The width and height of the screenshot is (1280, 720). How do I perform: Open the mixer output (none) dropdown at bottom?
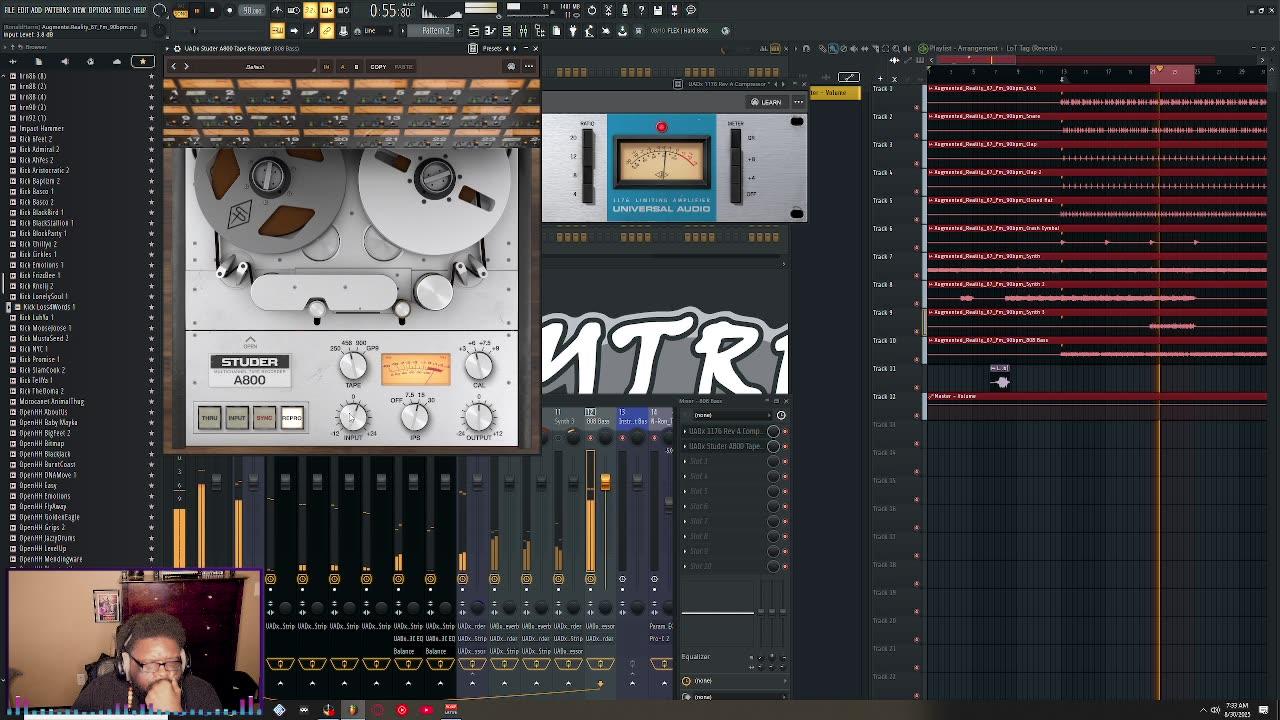(x=732, y=696)
